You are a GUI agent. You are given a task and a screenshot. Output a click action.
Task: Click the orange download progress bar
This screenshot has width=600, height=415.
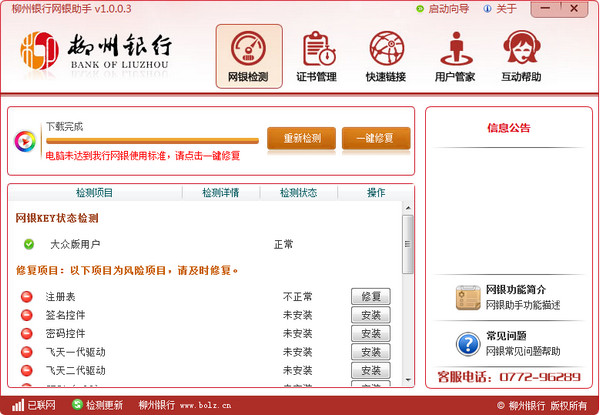pyautogui.click(x=152, y=141)
